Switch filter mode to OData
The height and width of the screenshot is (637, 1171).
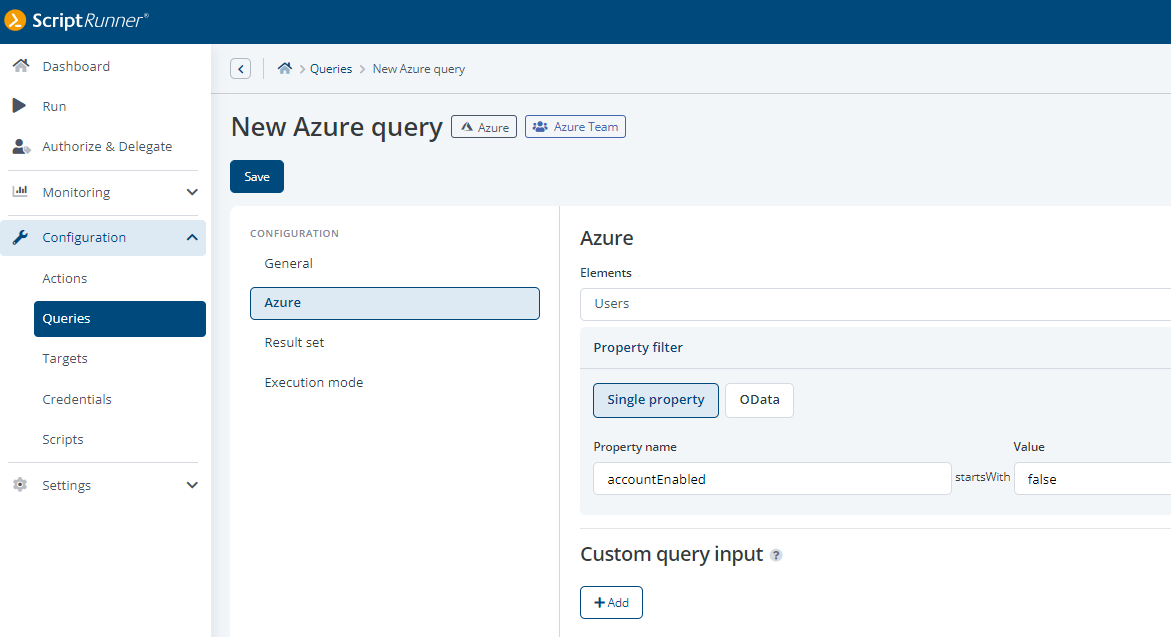click(x=760, y=400)
